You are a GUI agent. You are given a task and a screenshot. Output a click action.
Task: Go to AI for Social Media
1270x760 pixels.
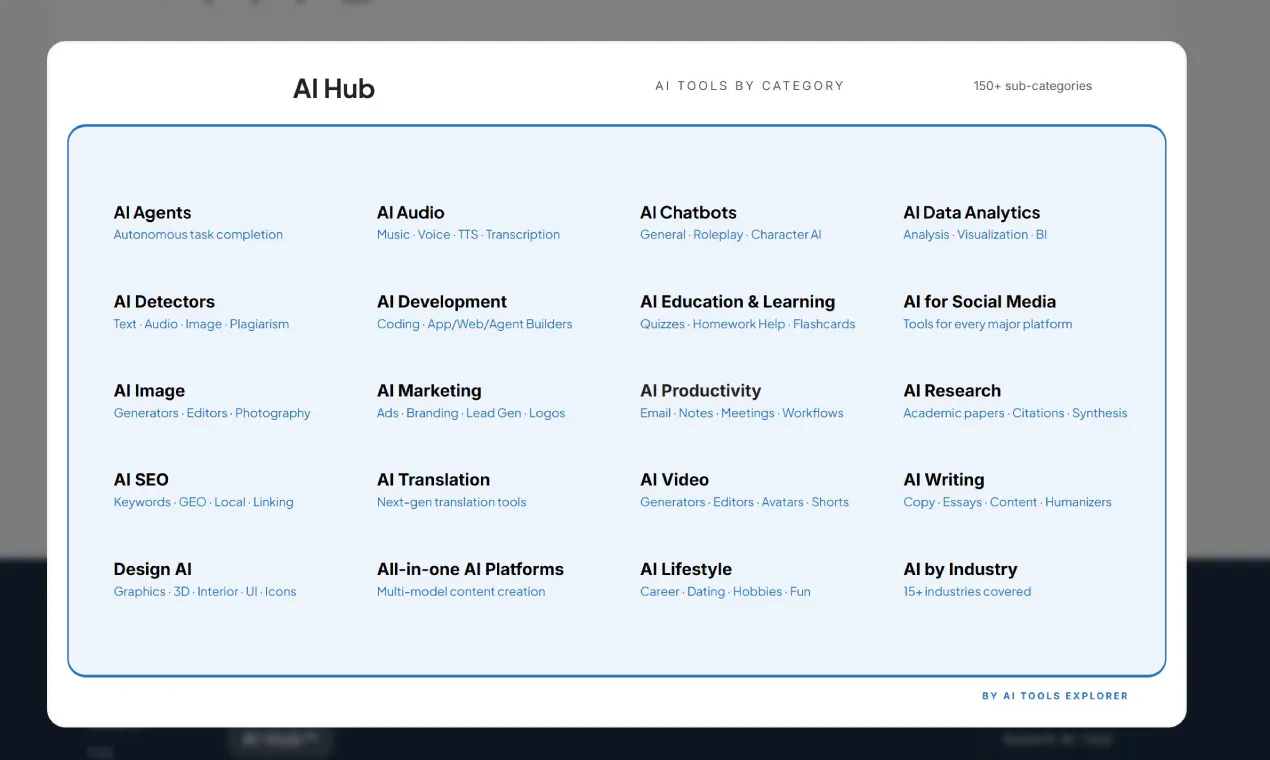[x=979, y=302]
